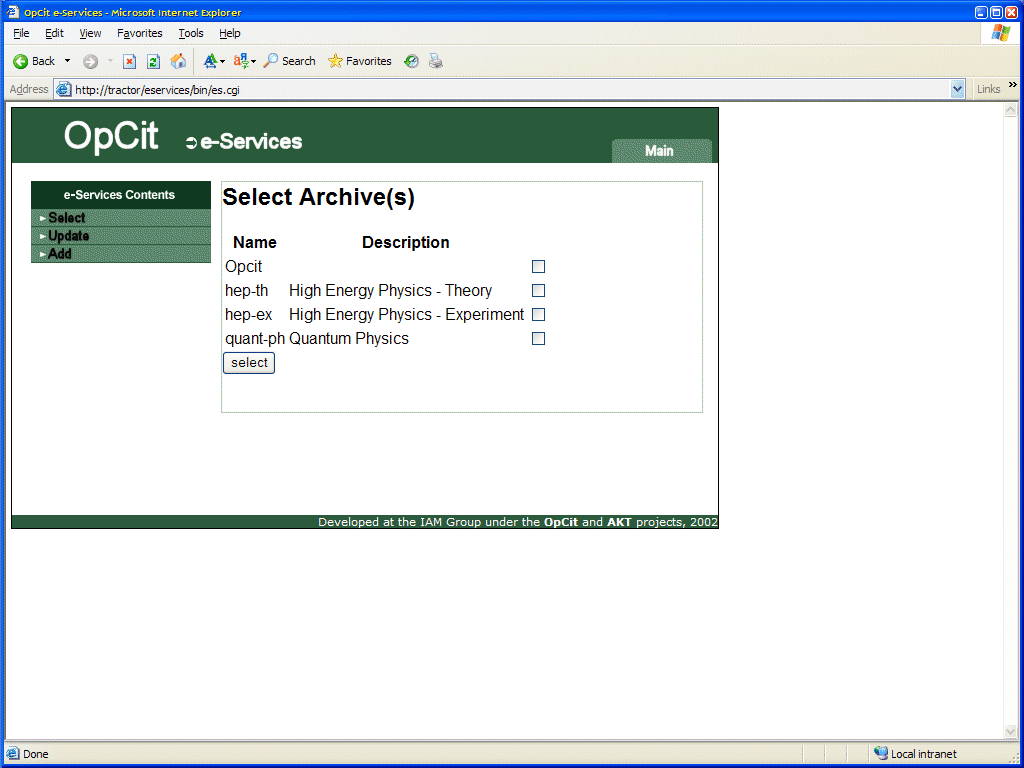
Task: Click the 'Opcit' archive name in the table
Action: (x=244, y=266)
